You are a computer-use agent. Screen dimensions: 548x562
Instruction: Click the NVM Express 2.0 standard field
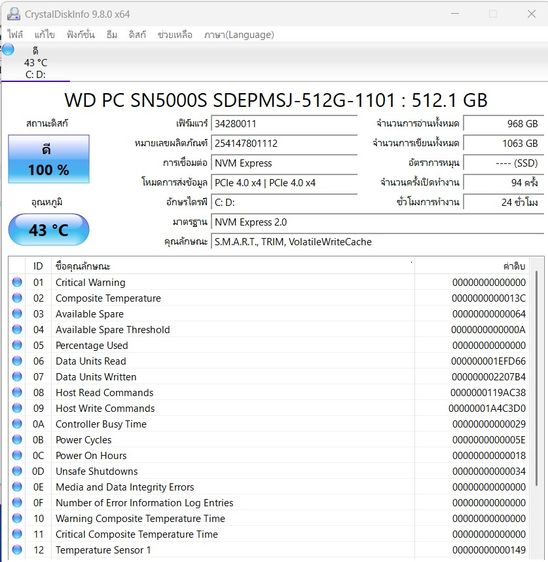(x=378, y=222)
